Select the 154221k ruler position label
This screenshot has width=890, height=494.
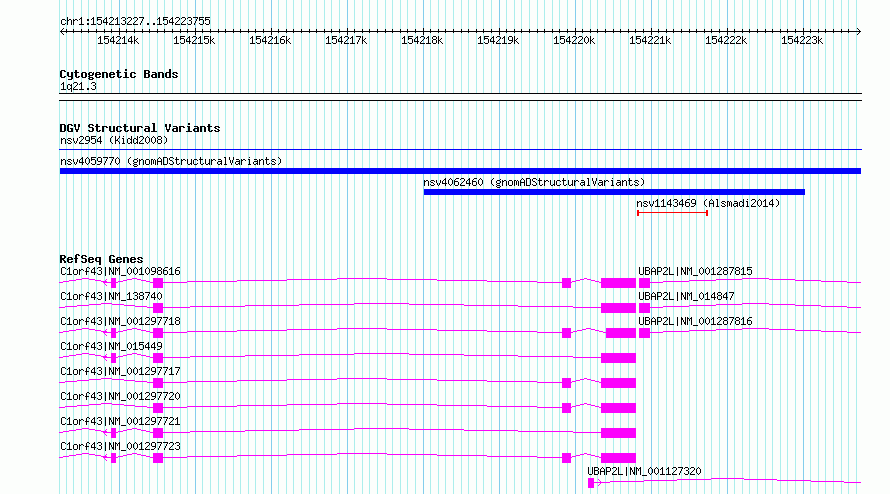click(650, 40)
